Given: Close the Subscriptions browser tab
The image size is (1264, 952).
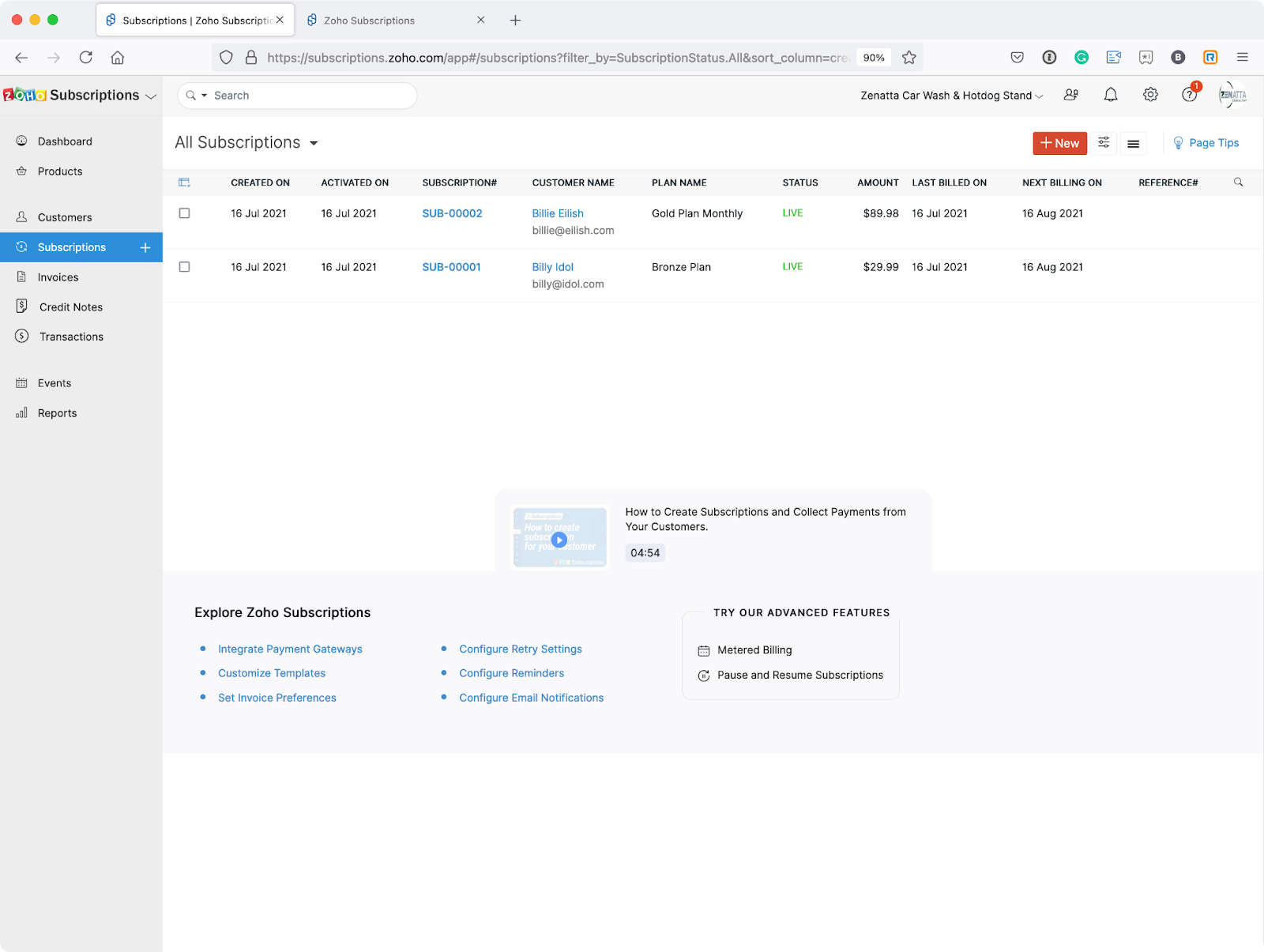Looking at the screenshot, I should pos(280,21).
